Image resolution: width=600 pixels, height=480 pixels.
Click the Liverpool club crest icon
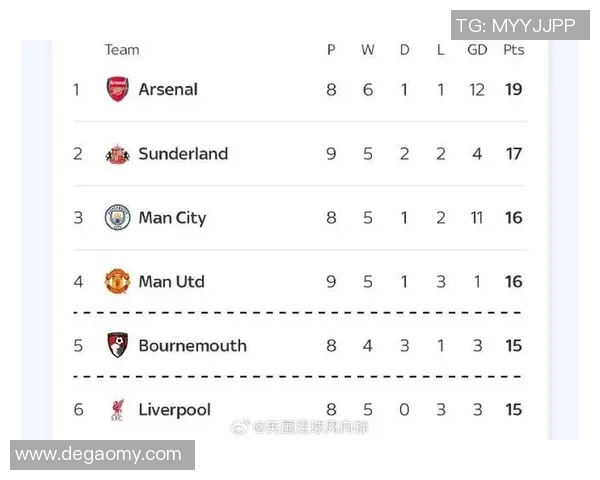pyautogui.click(x=118, y=409)
